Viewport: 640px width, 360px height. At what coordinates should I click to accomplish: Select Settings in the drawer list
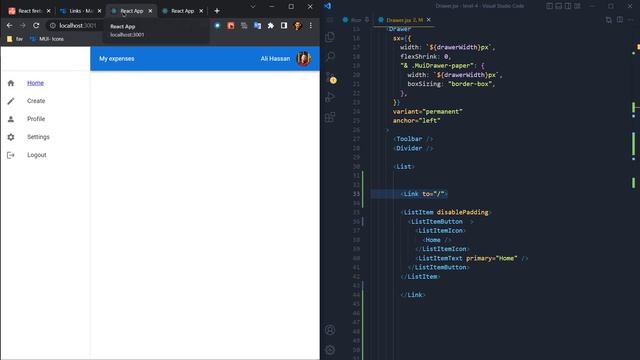tap(45, 137)
